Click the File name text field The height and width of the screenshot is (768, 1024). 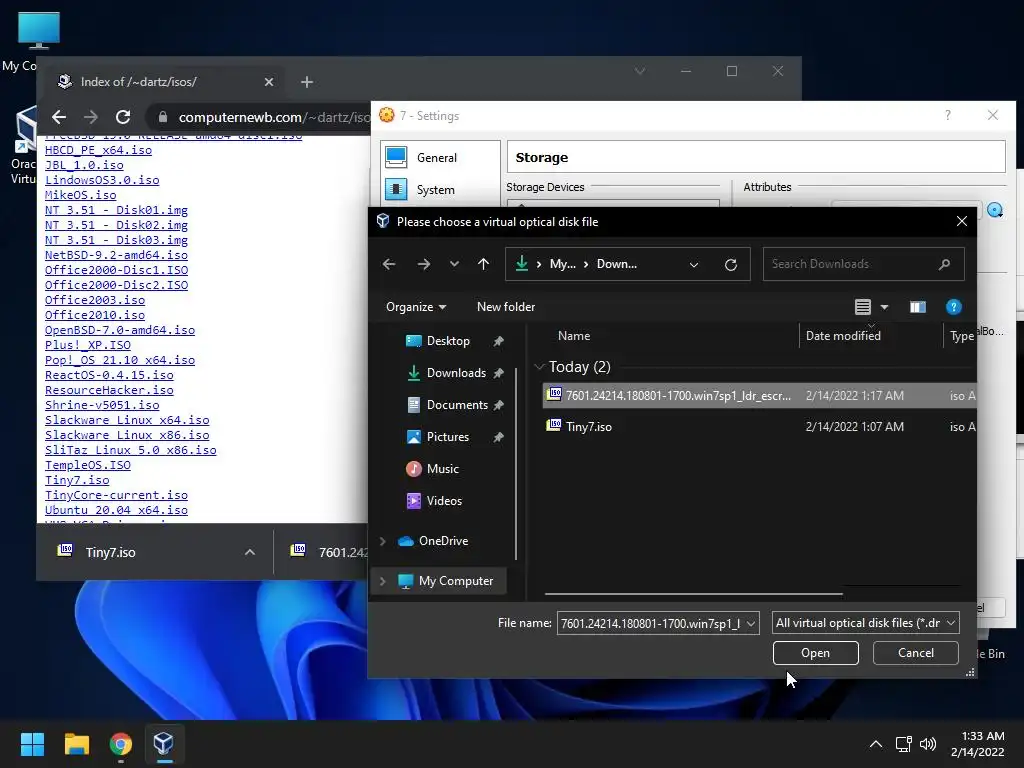coord(651,624)
